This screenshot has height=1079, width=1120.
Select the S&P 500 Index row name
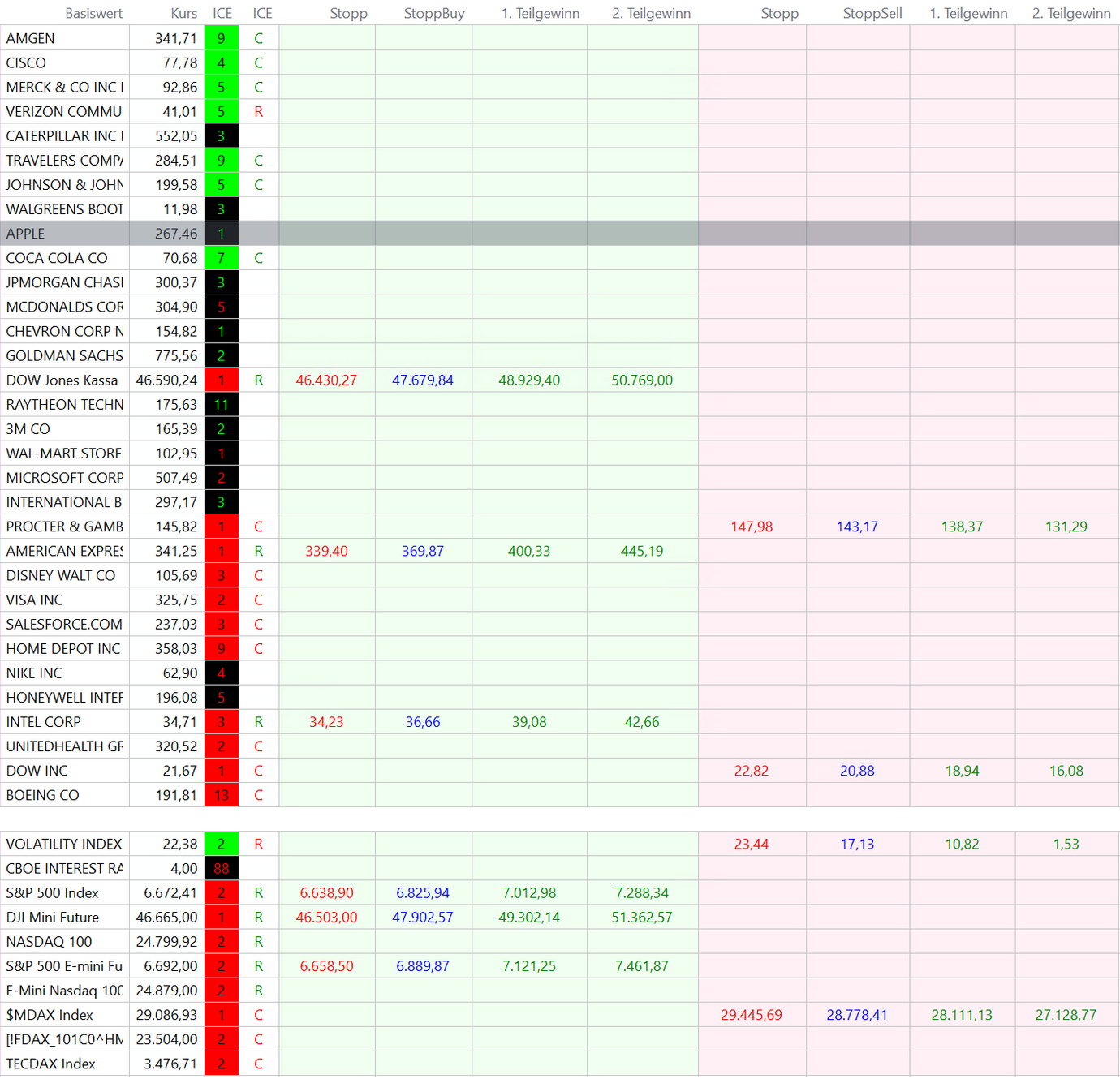(52, 893)
